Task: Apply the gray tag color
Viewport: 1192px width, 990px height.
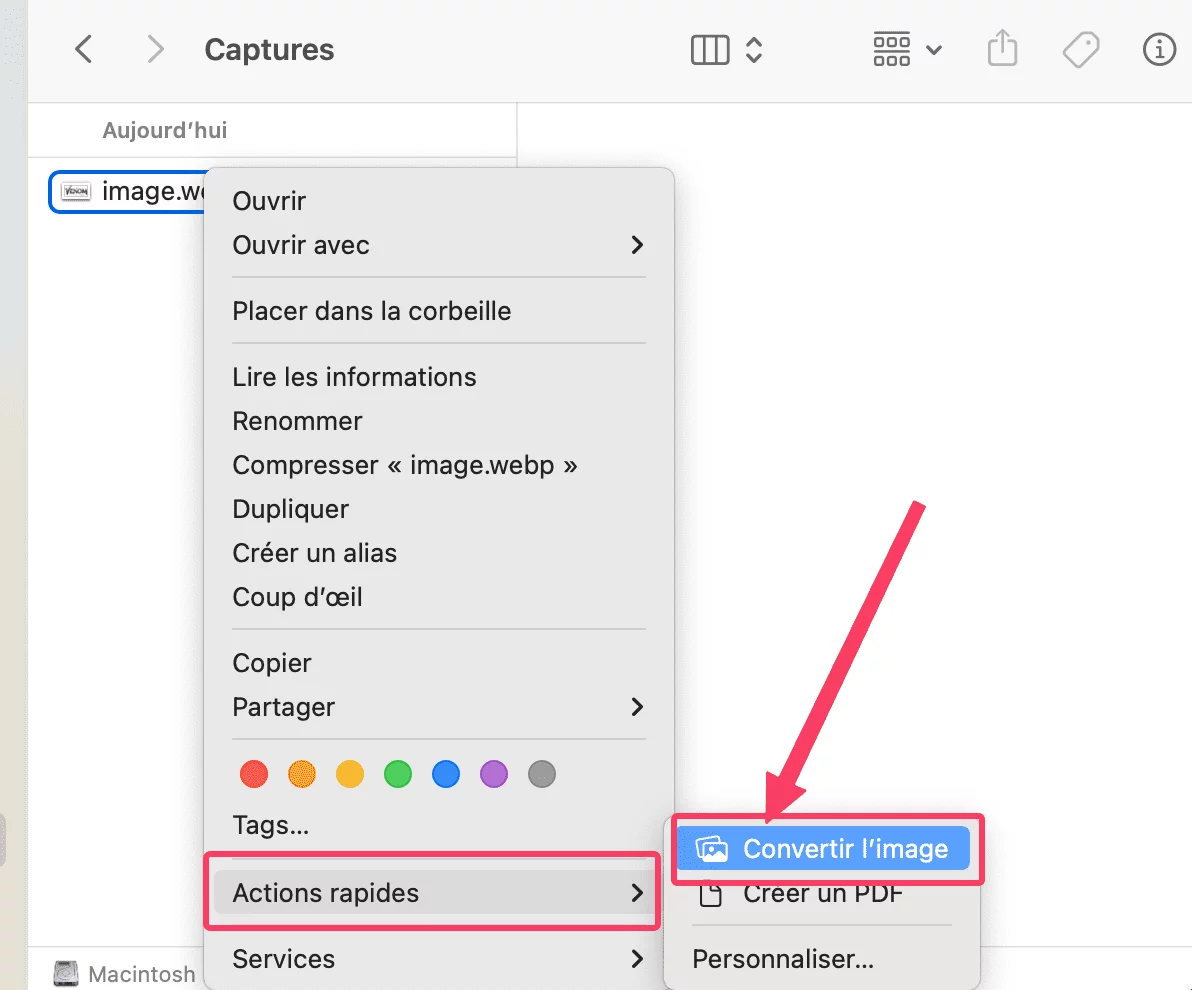Action: click(541, 774)
